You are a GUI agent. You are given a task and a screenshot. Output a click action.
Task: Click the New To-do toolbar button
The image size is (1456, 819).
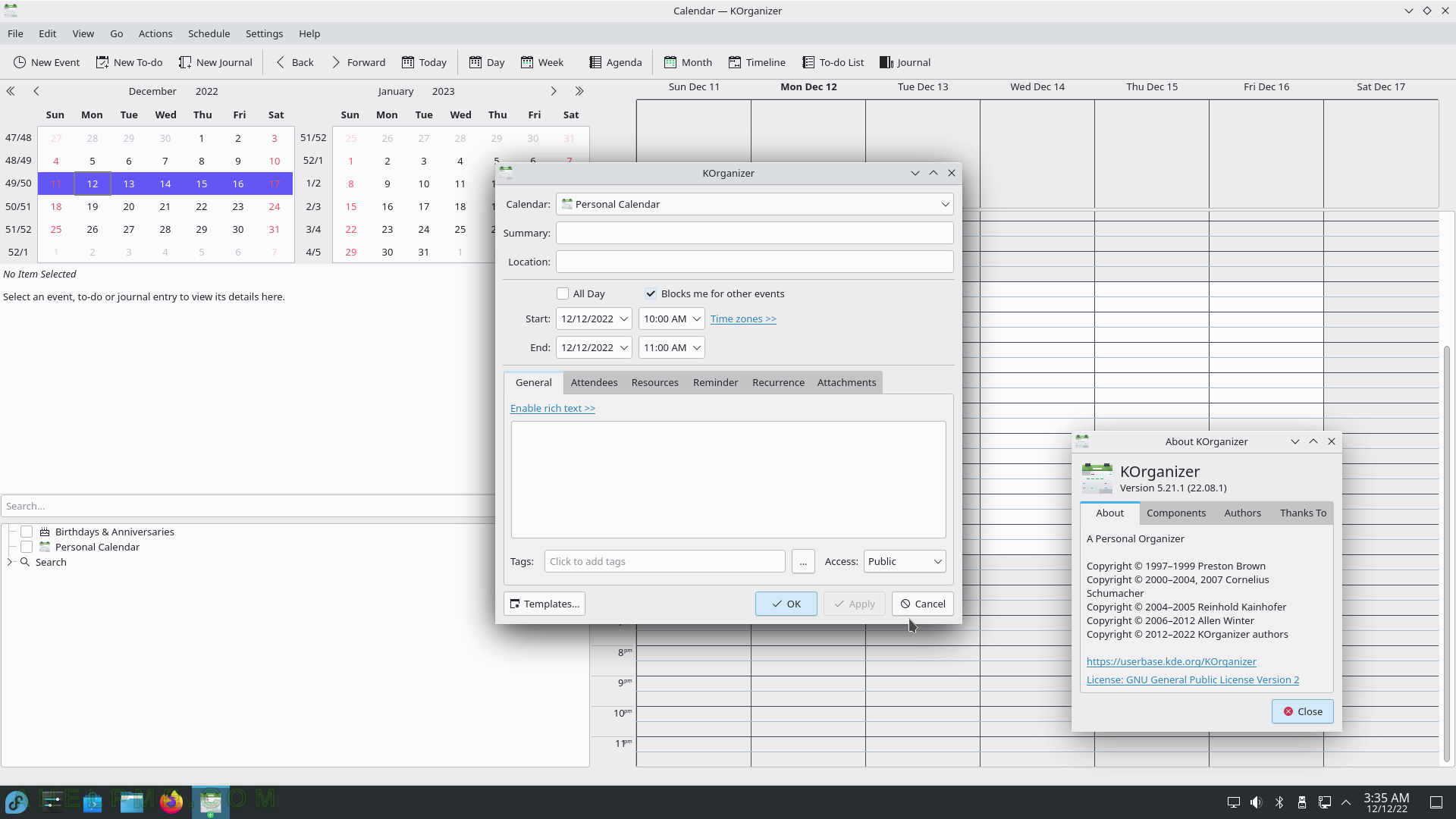tap(129, 62)
